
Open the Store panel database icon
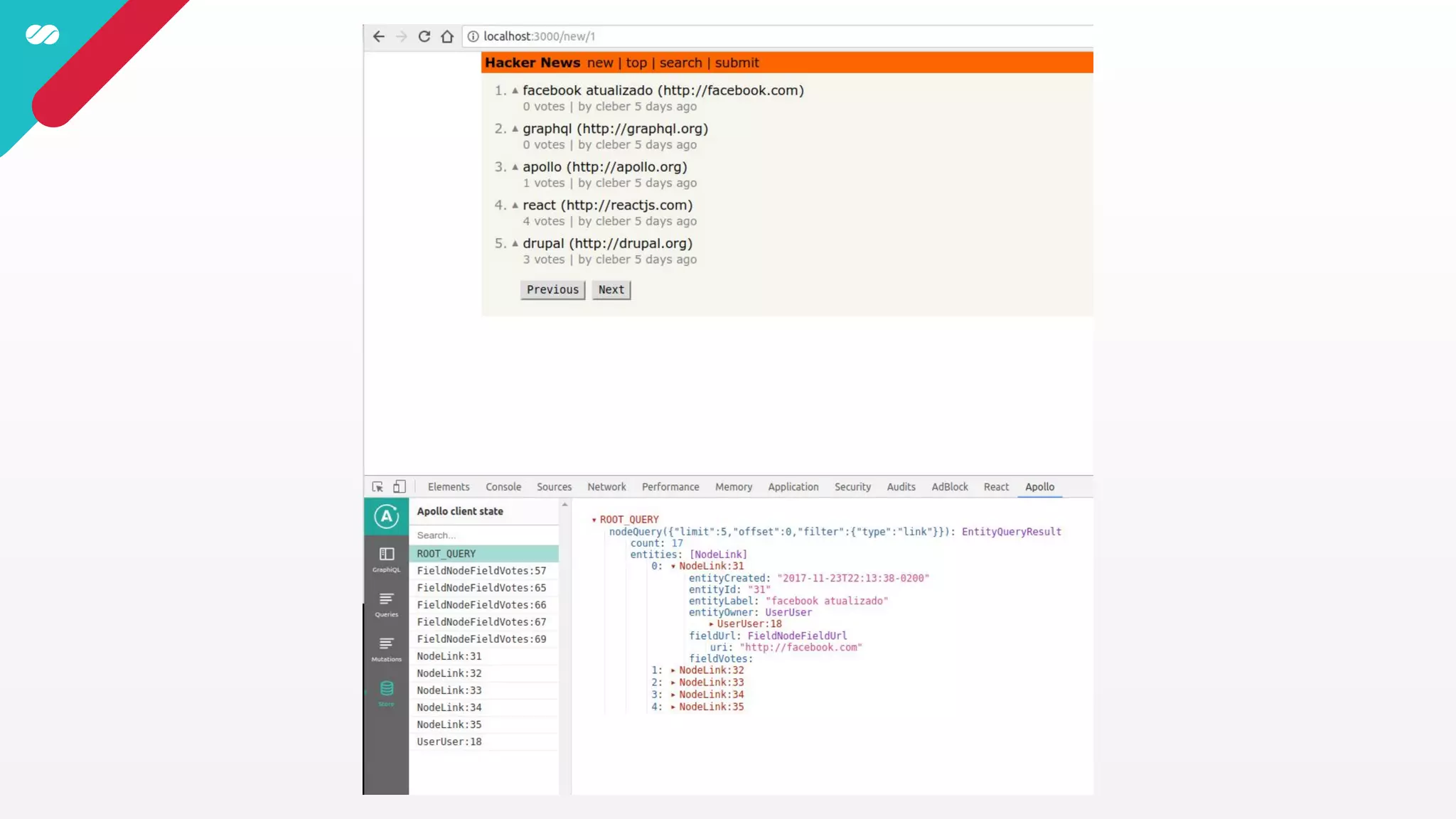[x=386, y=693]
